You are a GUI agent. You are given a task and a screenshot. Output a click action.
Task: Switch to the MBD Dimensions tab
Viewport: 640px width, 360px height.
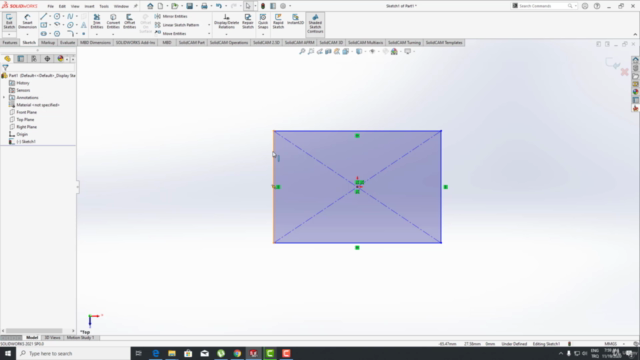[95, 42]
